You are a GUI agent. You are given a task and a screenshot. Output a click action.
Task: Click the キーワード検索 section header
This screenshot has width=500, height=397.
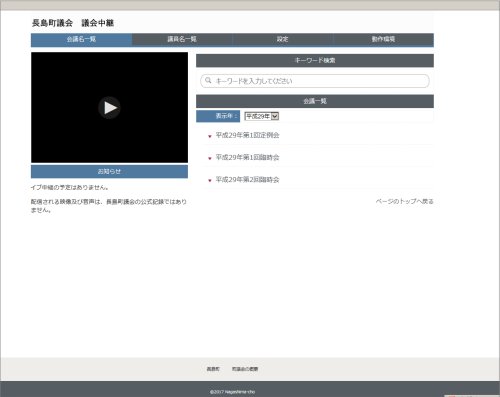click(x=315, y=60)
